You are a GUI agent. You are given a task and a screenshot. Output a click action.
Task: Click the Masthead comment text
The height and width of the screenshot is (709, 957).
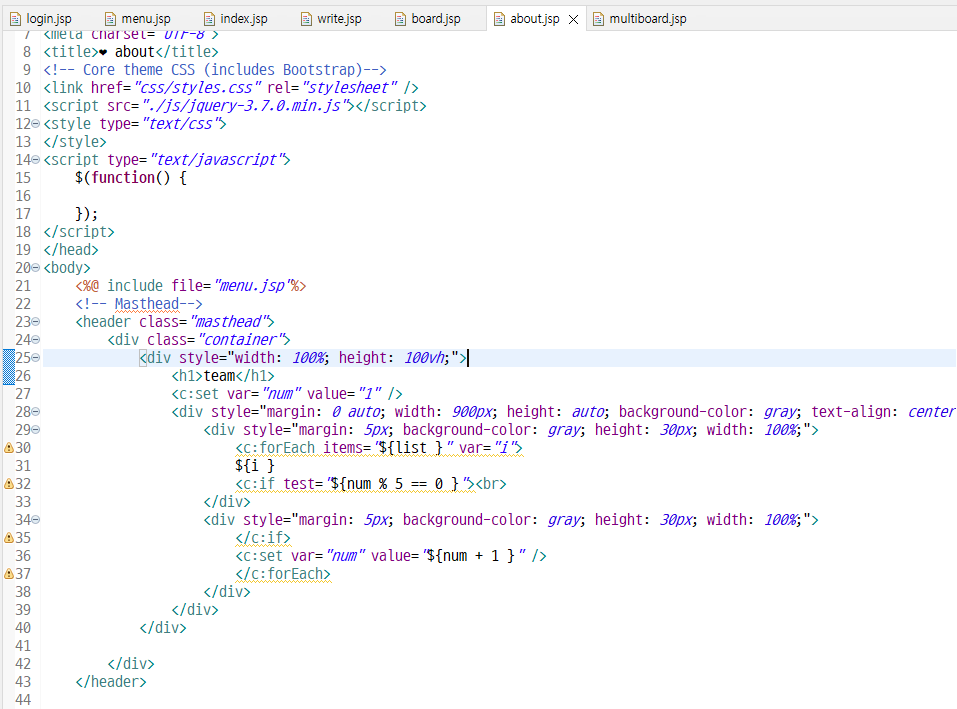pyautogui.click(x=146, y=304)
